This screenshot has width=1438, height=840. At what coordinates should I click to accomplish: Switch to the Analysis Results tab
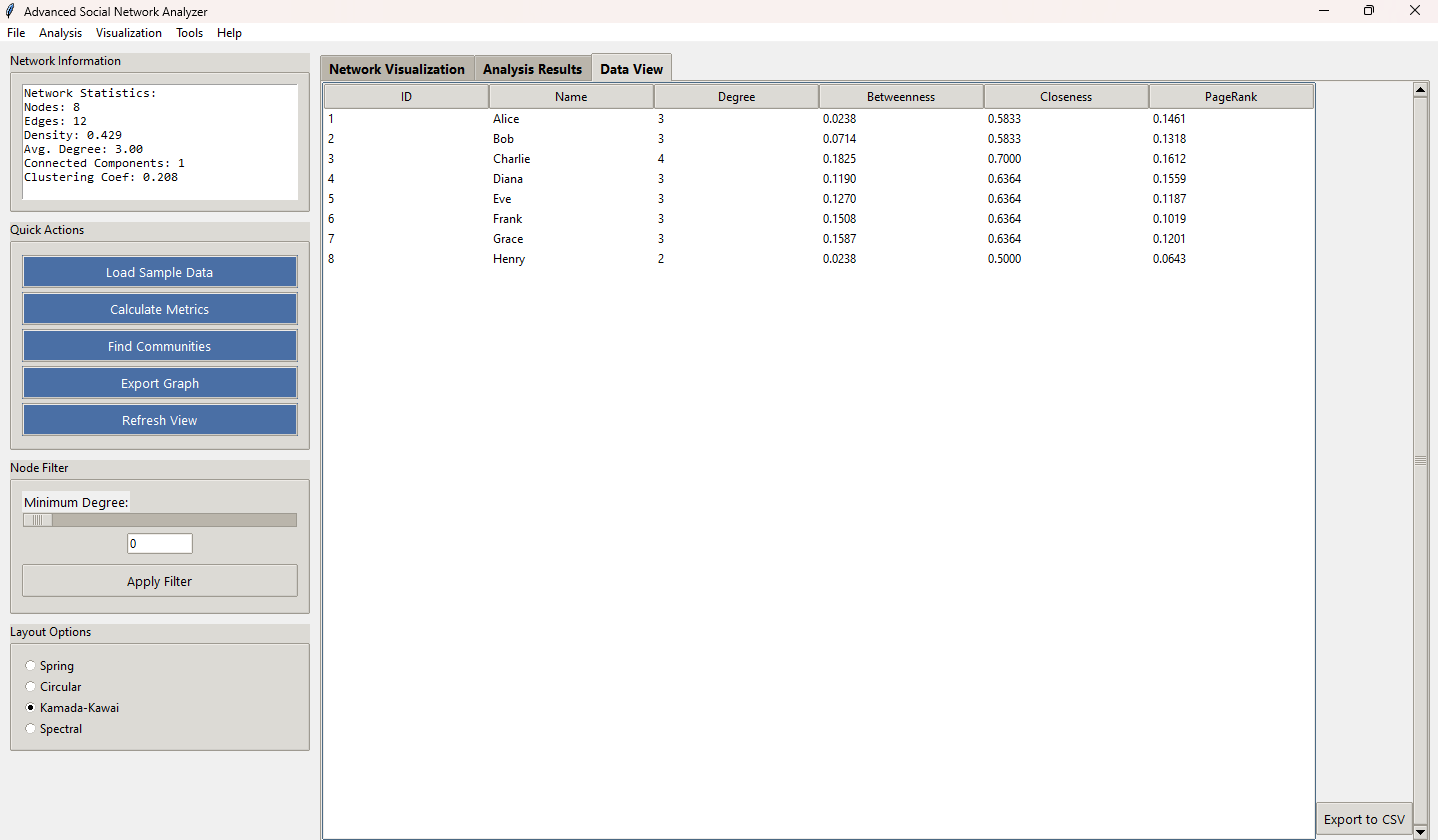coord(532,69)
